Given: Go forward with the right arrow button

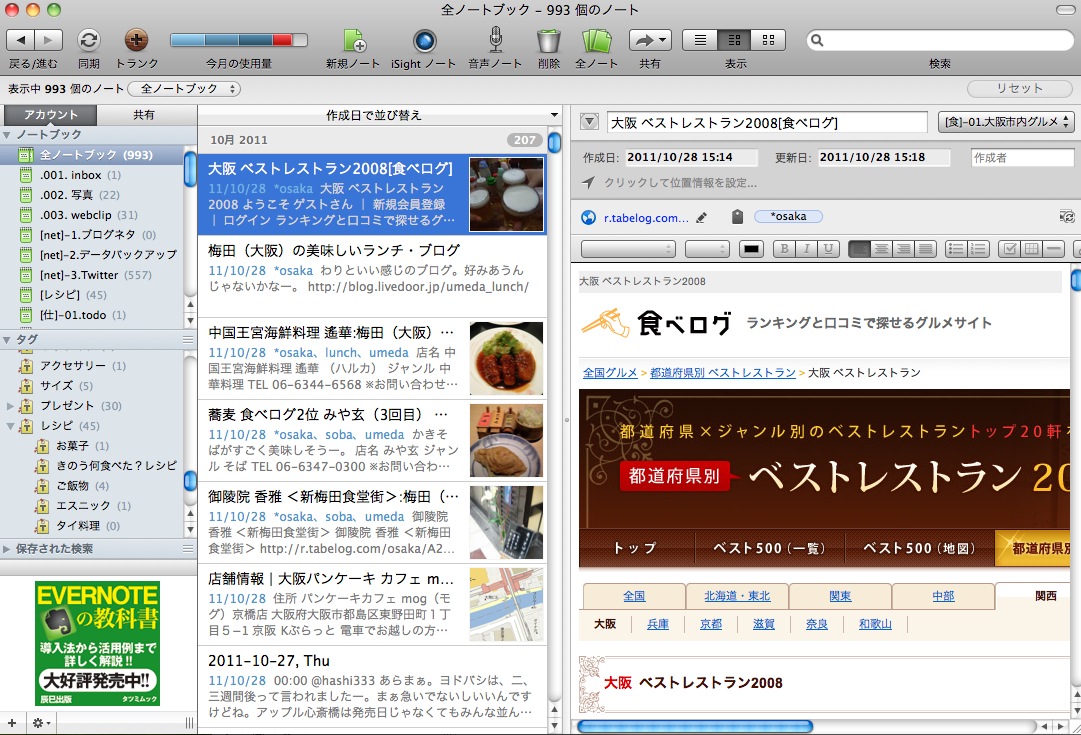Looking at the screenshot, I should pos(48,40).
